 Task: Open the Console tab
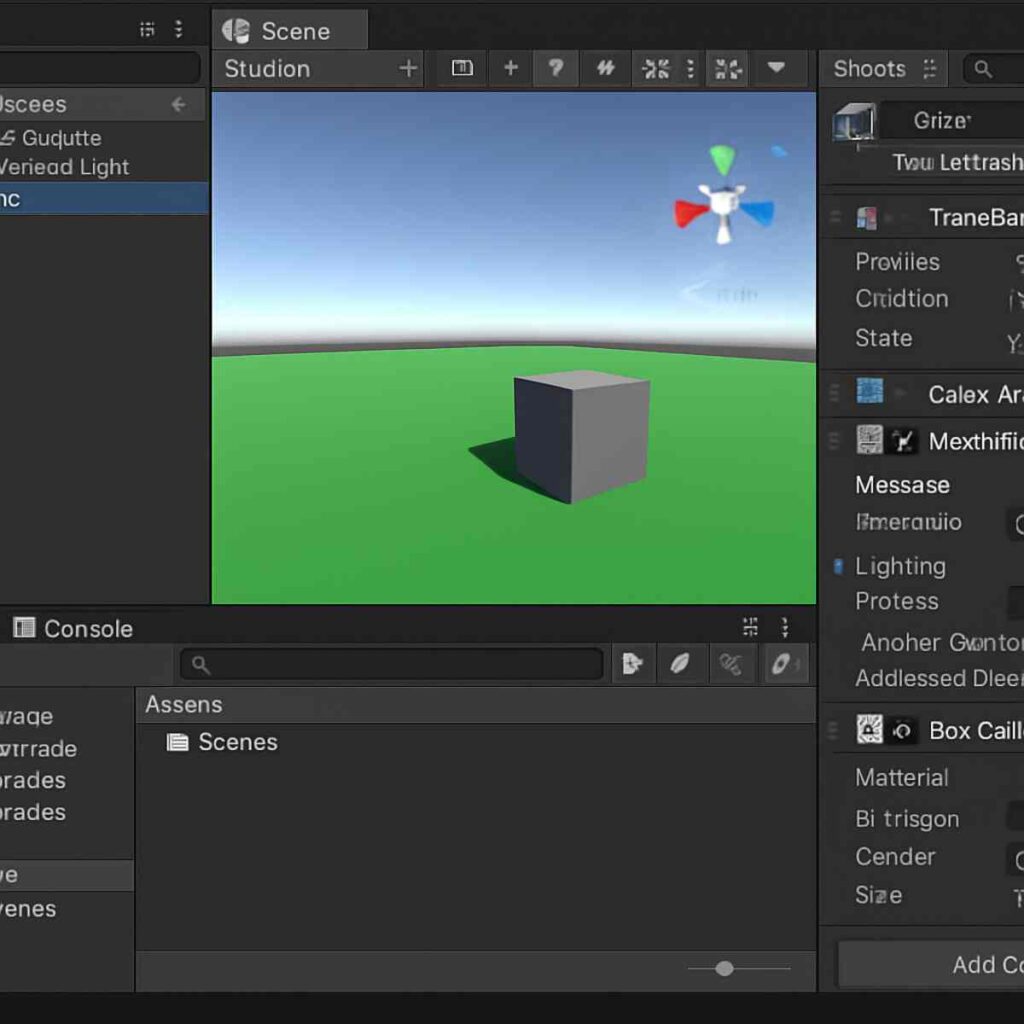point(73,628)
